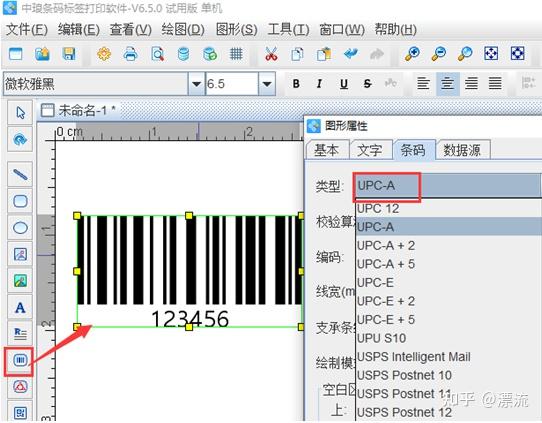Switch to the 基本 tab
The height and width of the screenshot is (423, 542).
click(x=327, y=150)
